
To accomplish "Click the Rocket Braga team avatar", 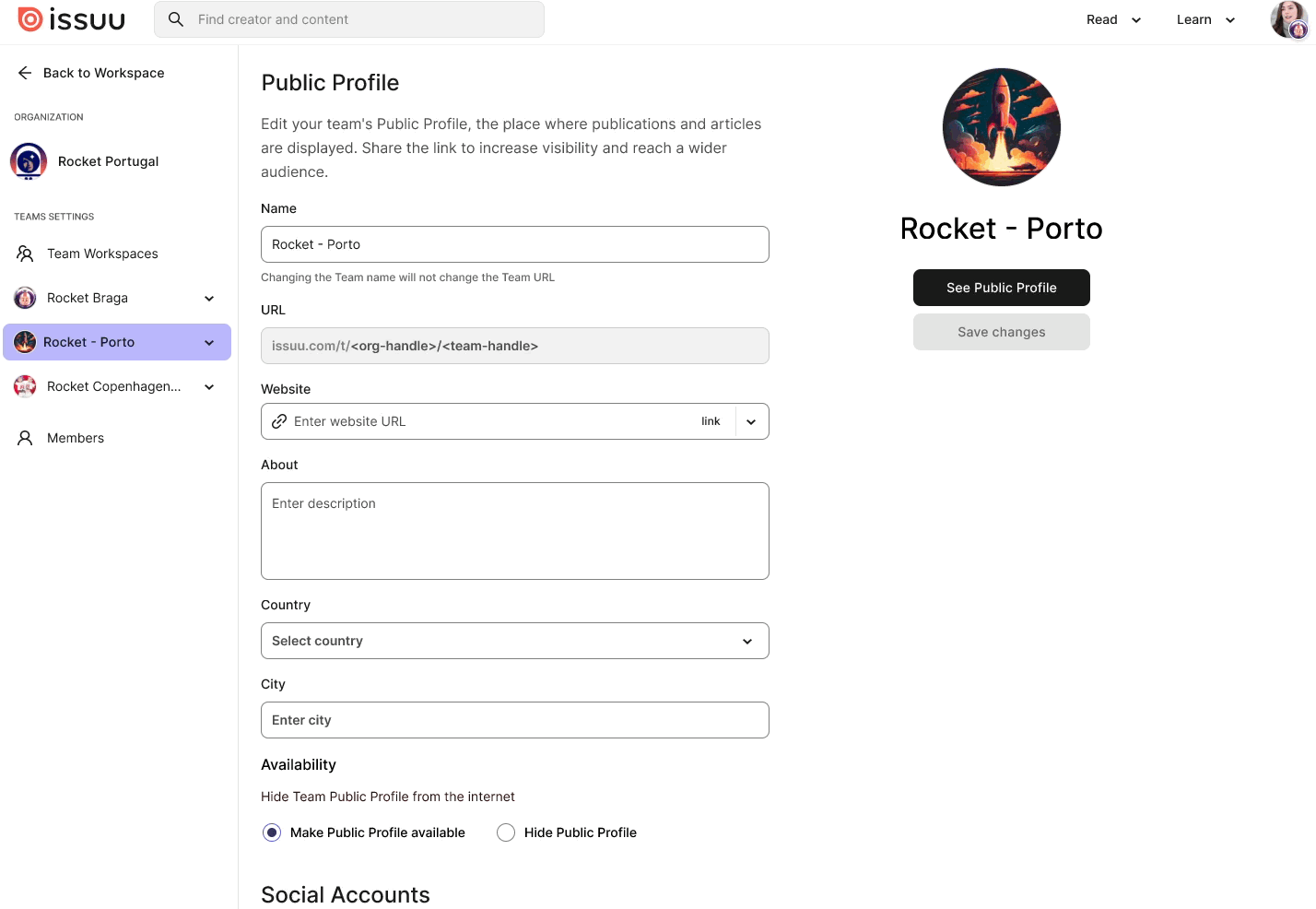I will pos(25,298).
